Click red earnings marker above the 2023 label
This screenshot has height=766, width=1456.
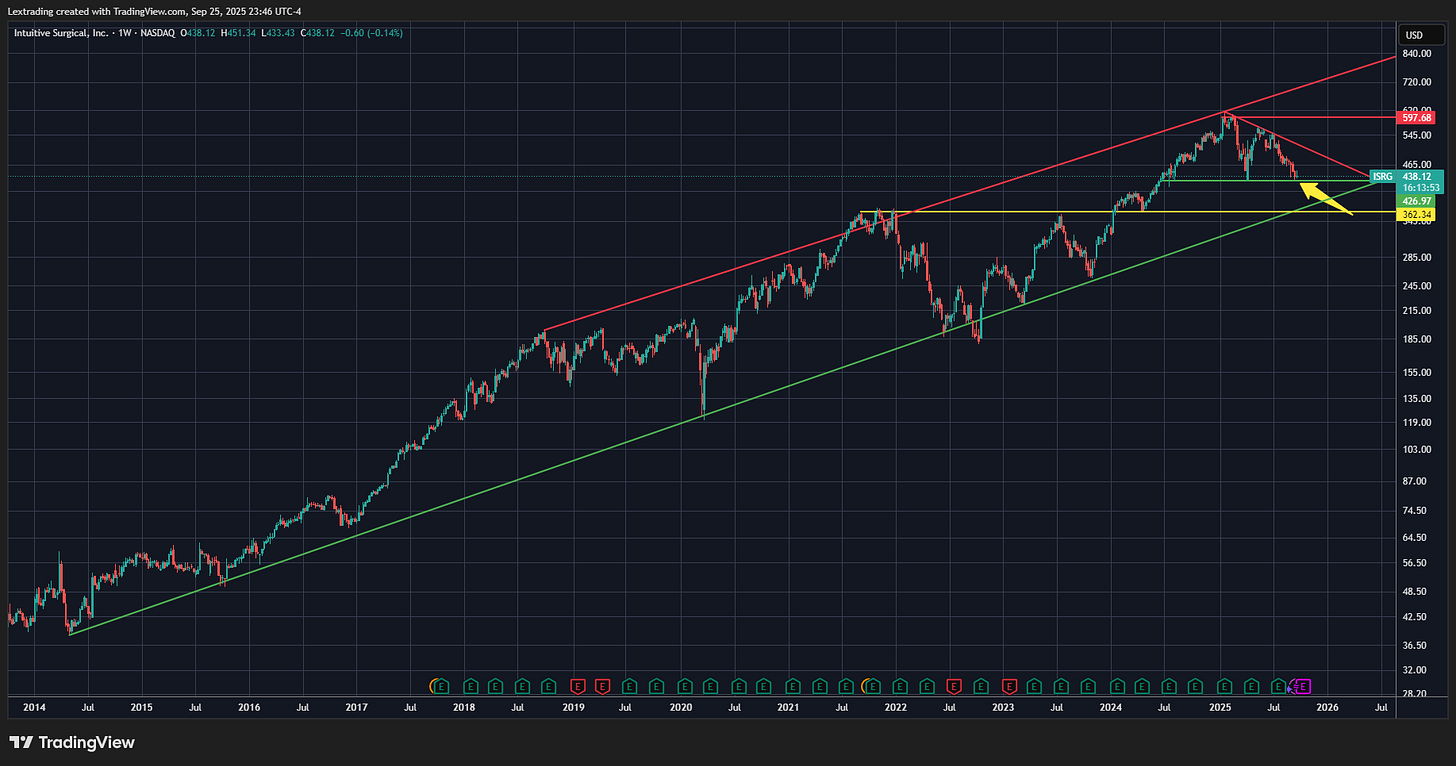[1010, 686]
